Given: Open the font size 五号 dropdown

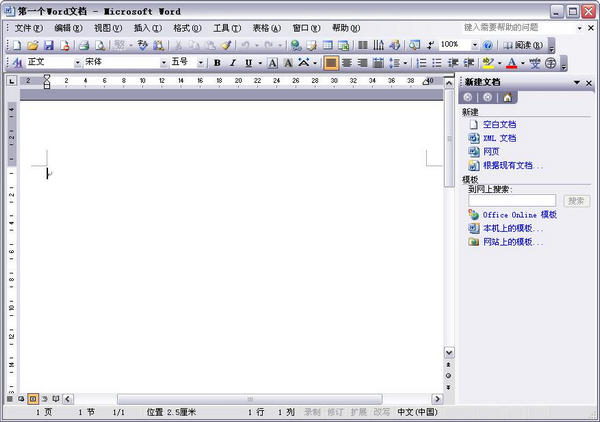Looking at the screenshot, I should coord(201,63).
